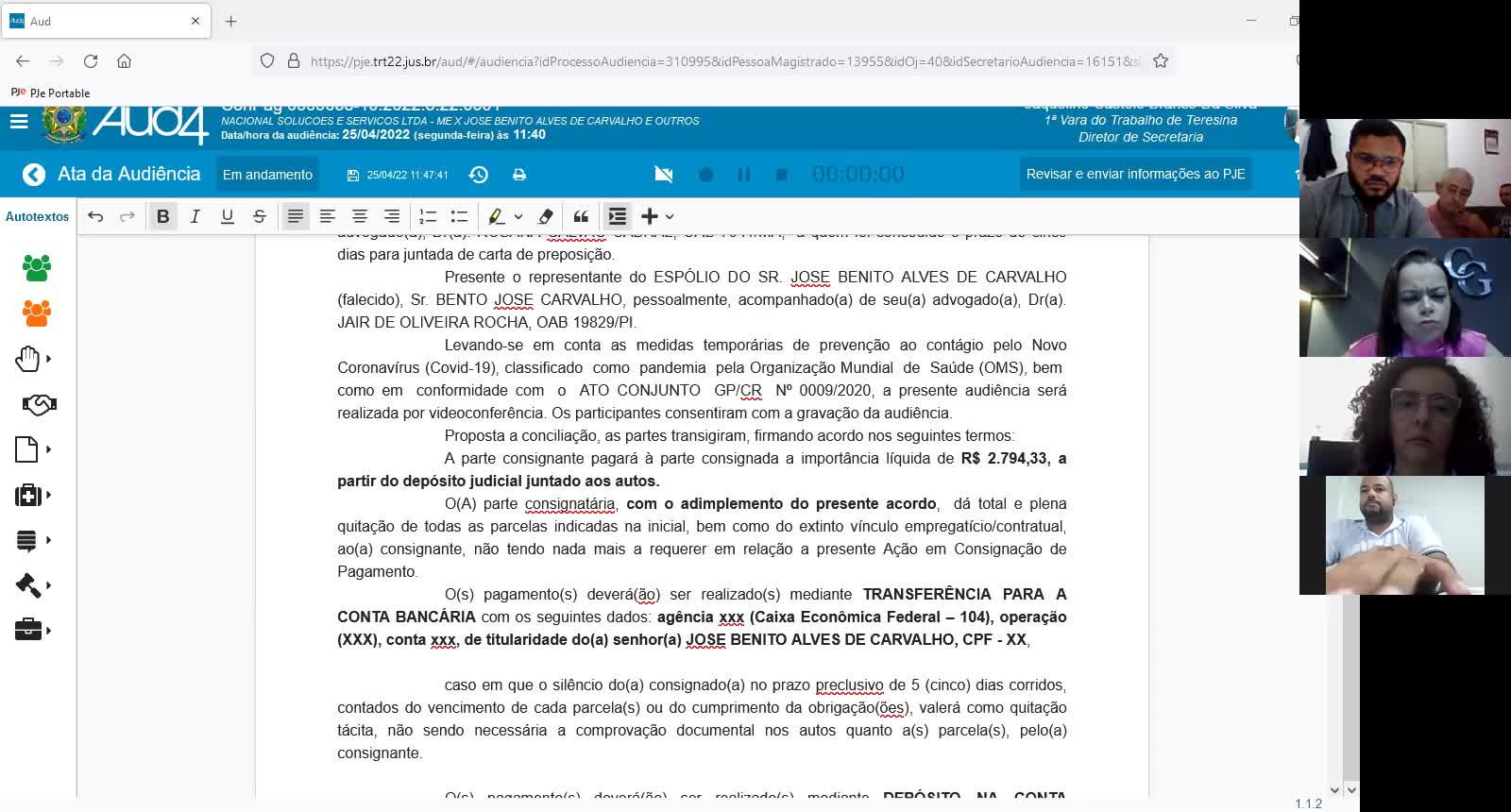Click the Em andamento status button
The width and height of the screenshot is (1511, 812).
[267, 175]
